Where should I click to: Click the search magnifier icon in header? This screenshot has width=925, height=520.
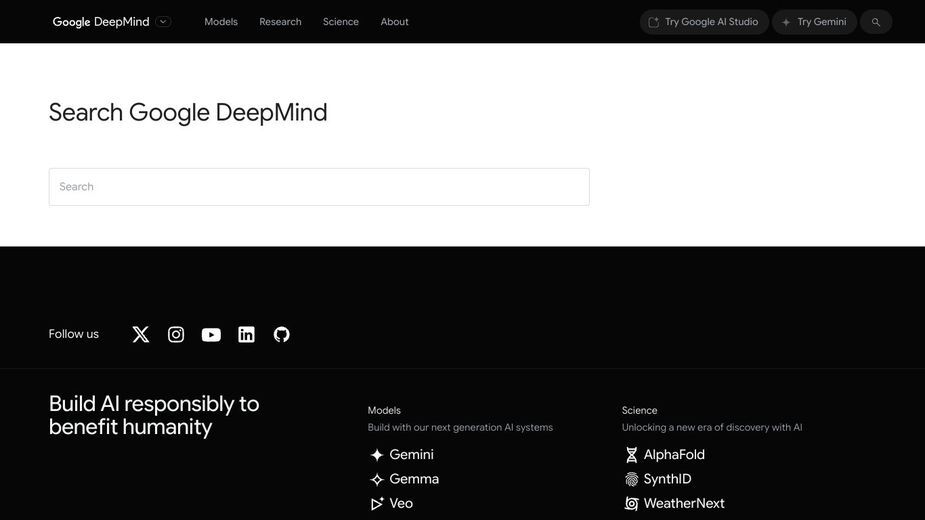[876, 22]
